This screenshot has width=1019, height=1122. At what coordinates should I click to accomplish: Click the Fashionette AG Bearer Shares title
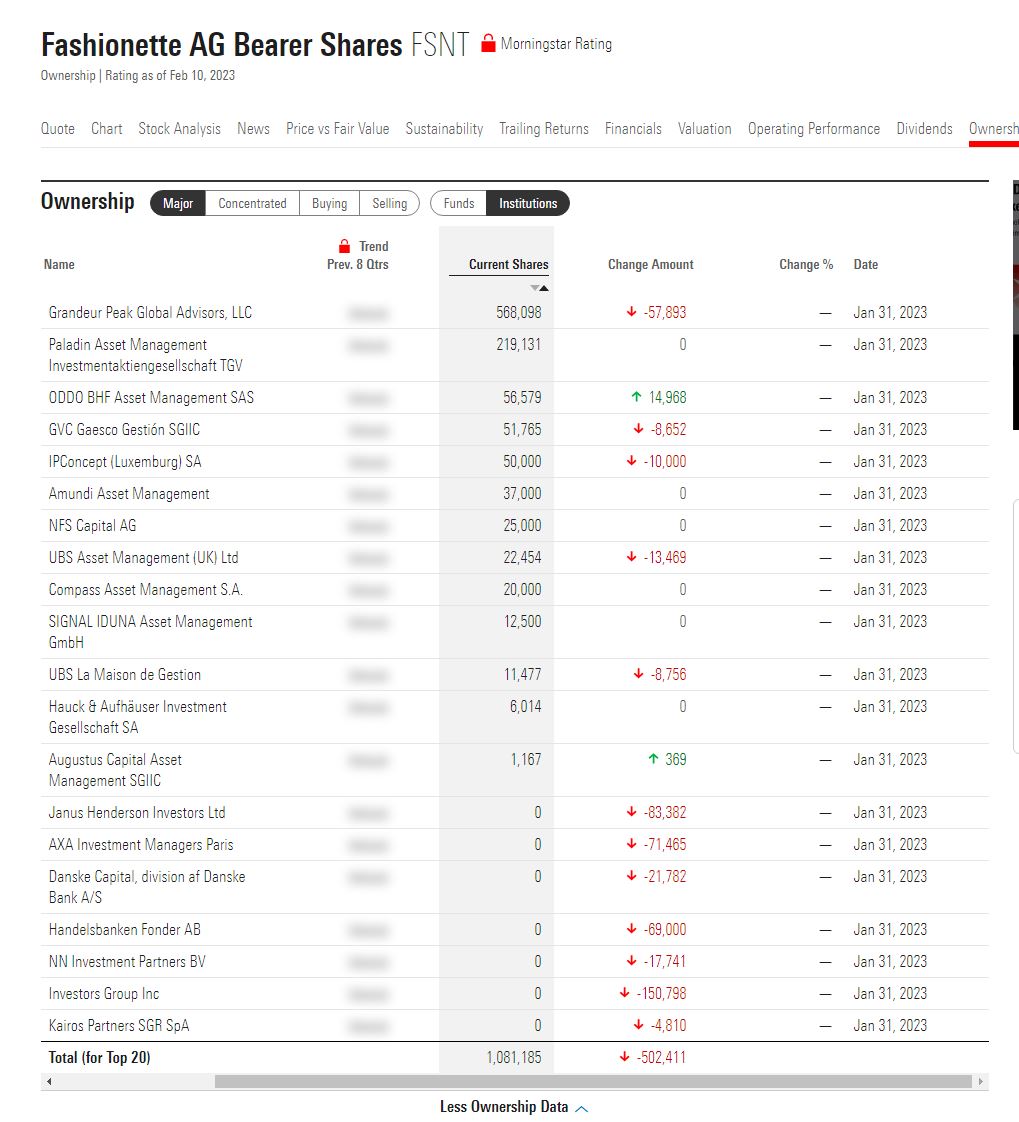(222, 44)
